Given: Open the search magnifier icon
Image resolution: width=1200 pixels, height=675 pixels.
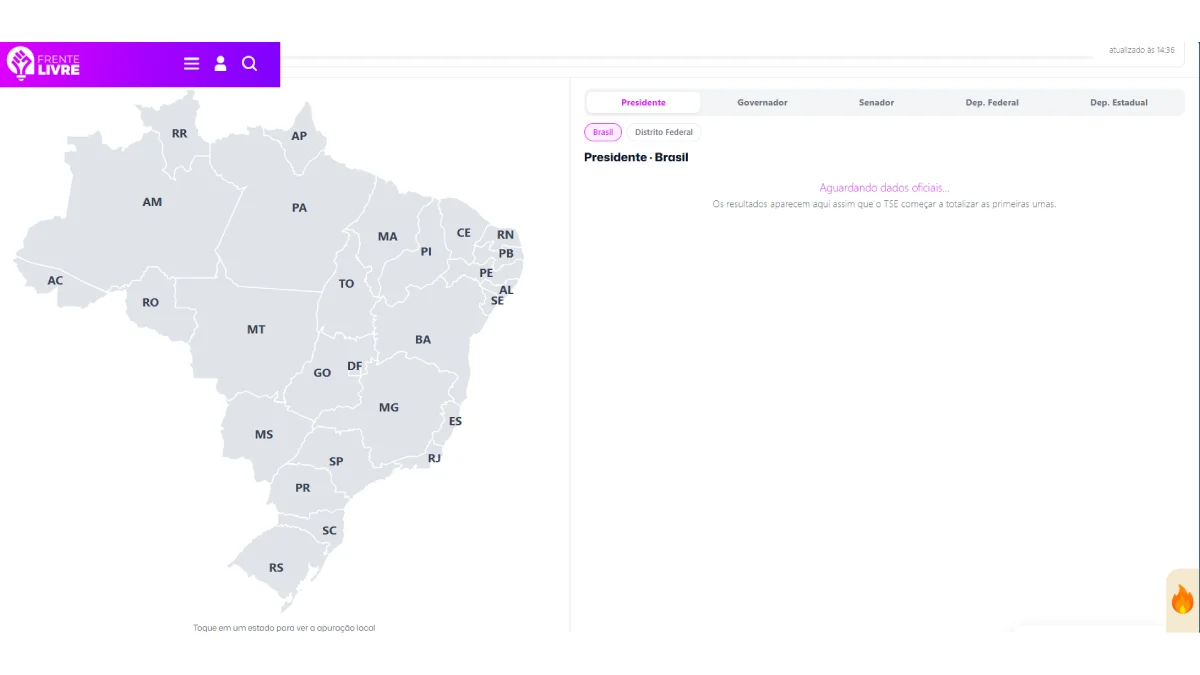Looking at the screenshot, I should point(249,64).
